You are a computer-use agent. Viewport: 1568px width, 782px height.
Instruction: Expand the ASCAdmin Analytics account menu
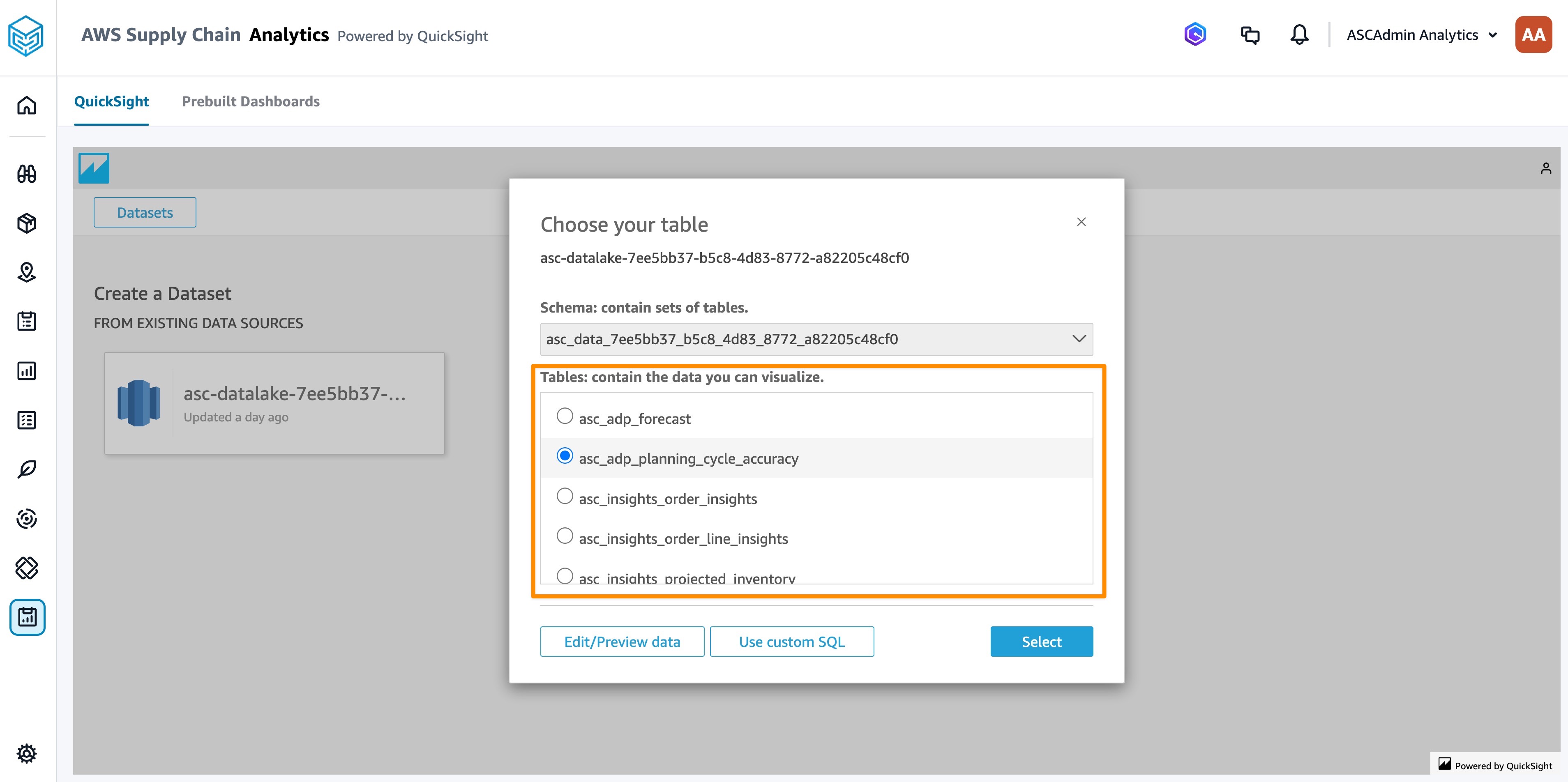1421,34
